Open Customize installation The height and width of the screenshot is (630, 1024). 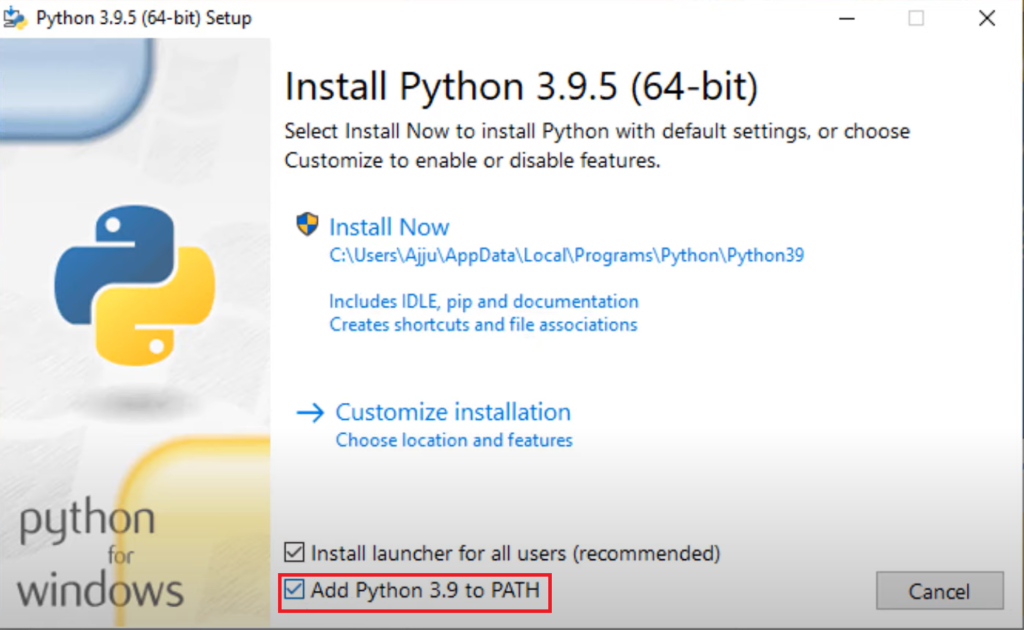pyautogui.click(x=453, y=412)
